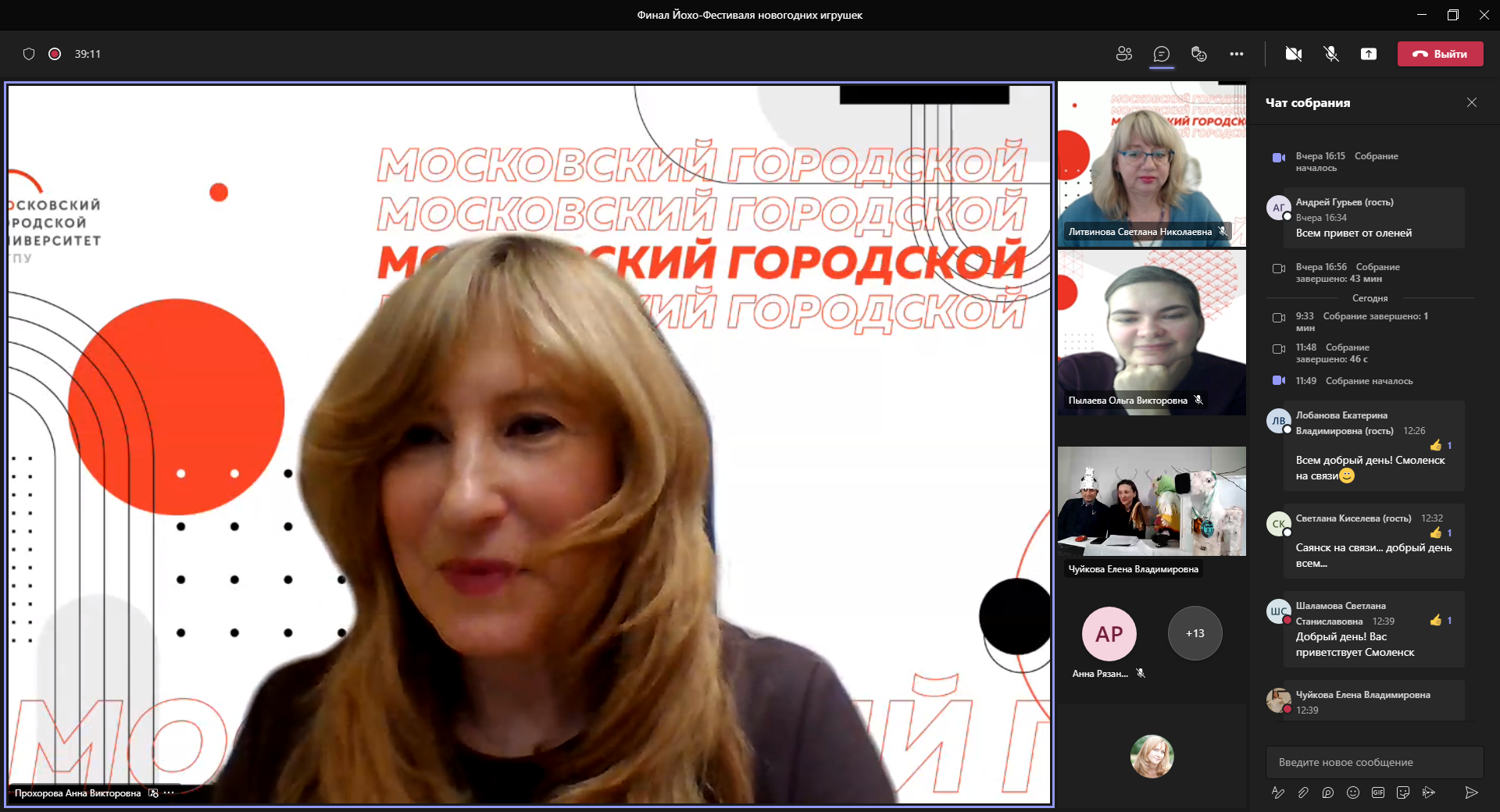Open the sticker picker in chat
Viewport: 1500px width, 812px height.
coord(1403,792)
